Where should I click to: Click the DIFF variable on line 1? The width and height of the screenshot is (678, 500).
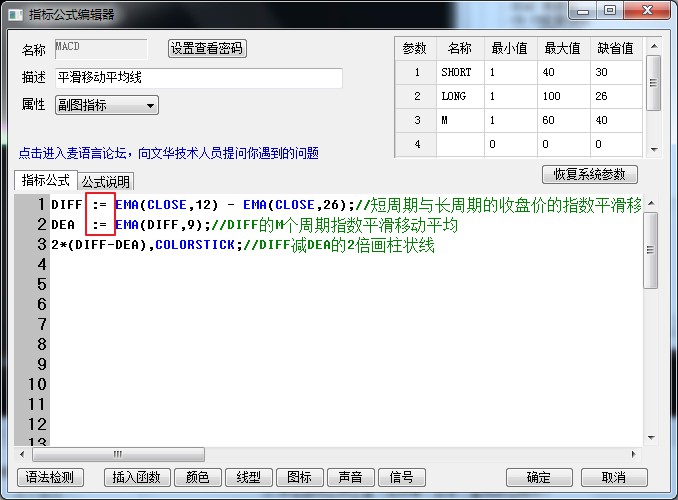coord(67,205)
